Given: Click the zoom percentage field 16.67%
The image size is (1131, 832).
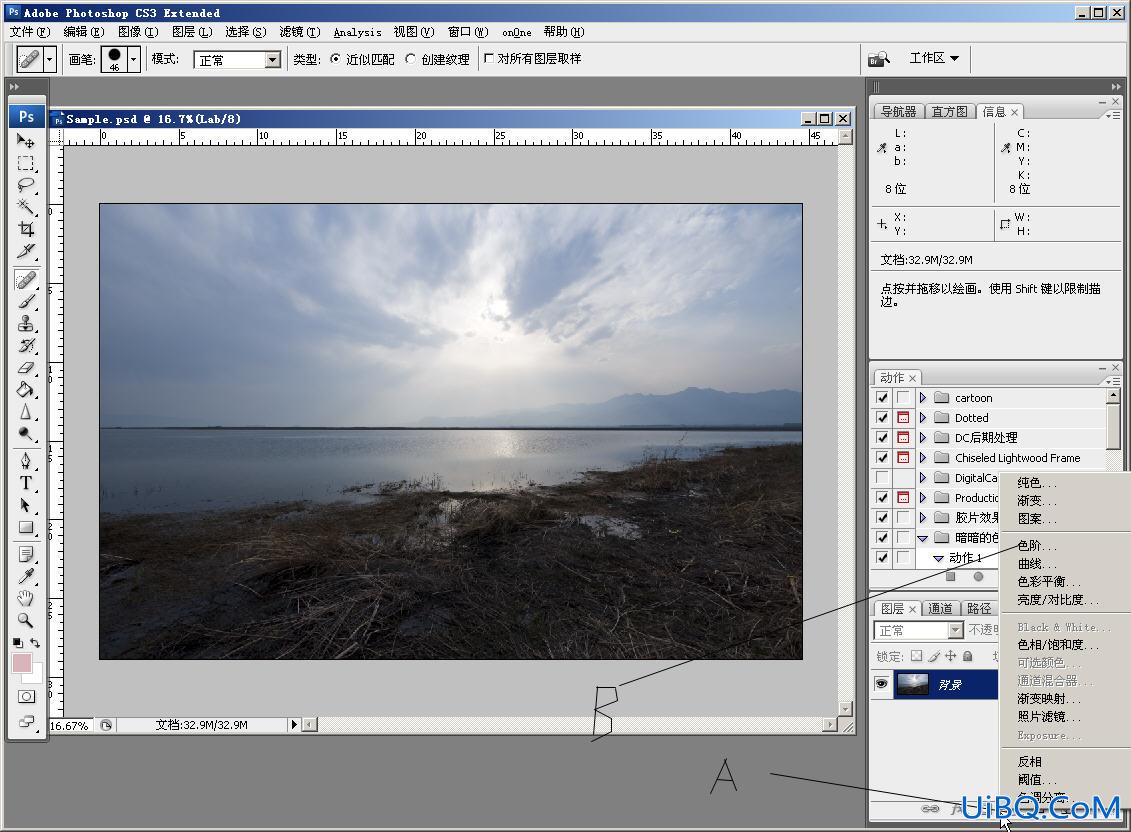Looking at the screenshot, I should click(x=70, y=725).
